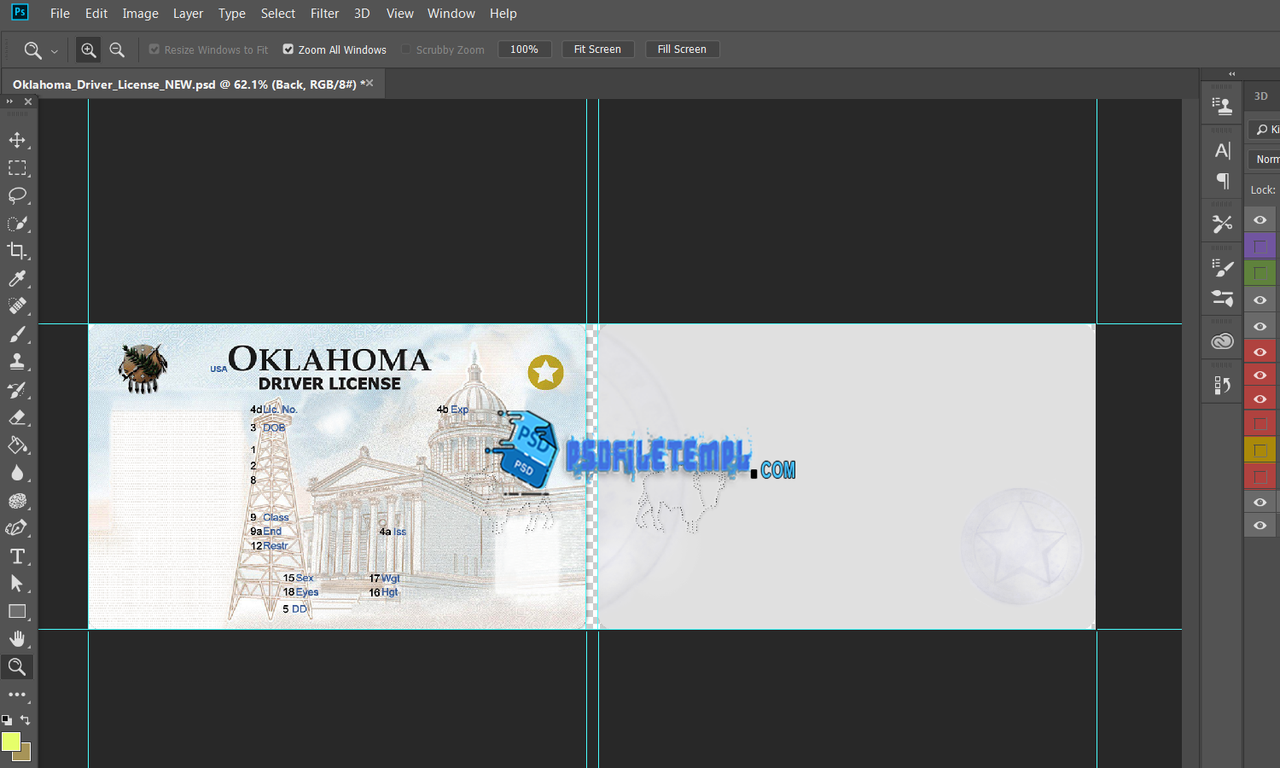
Task: Open the Tool Presets crossed-tools panel icon
Action: pyautogui.click(x=1222, y=224)
